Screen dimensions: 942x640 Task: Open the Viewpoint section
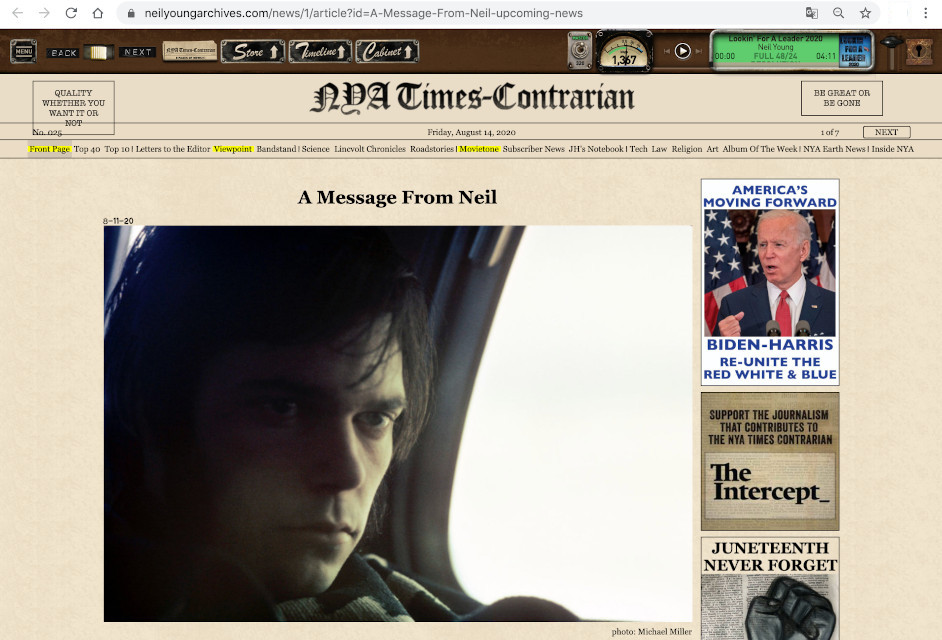coord(233,149)
